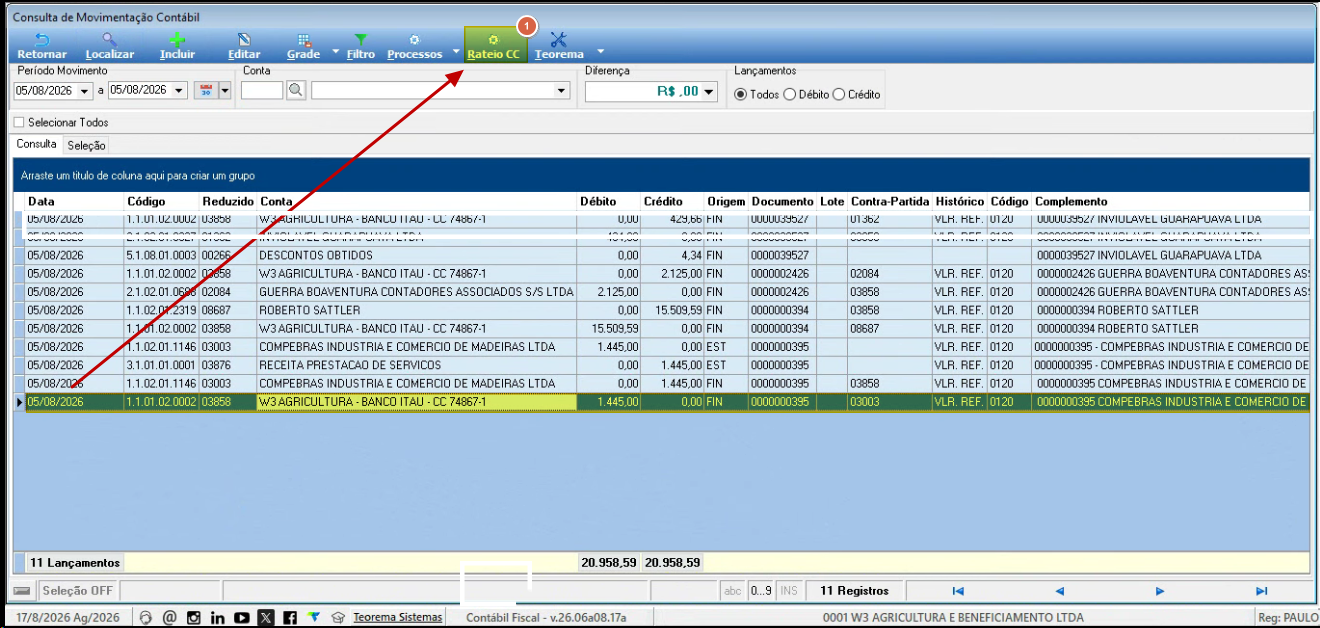Image resolution: width=1320 pixels, height=628 pixels.
Task: Switch to the Seleção tab
Action: tap(87, 145)
